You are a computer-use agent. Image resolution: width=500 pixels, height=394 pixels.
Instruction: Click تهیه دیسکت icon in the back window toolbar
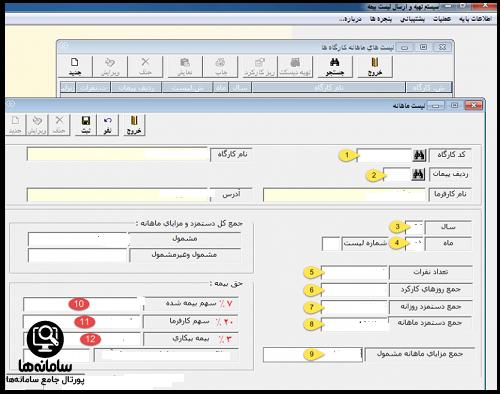[295, 67]
